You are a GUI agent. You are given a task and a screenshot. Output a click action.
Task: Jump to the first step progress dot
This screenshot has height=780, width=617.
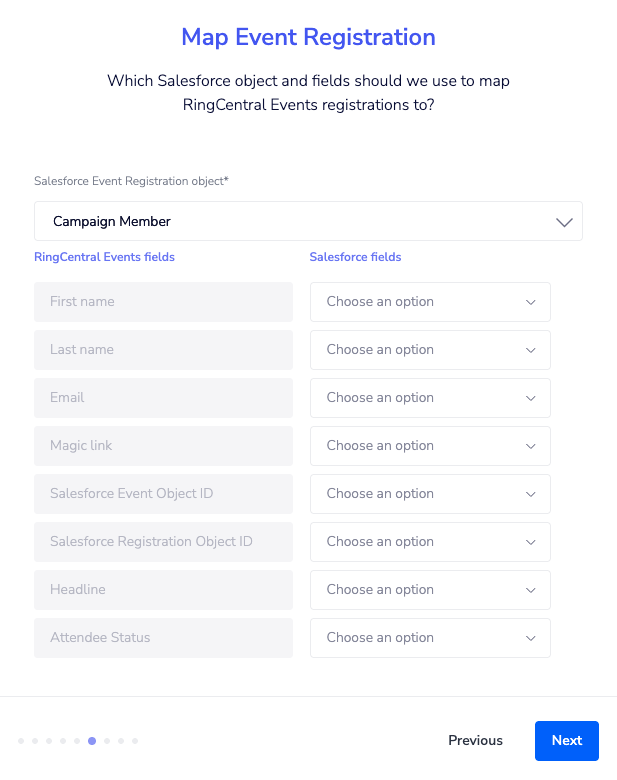[x=21, y=741]
